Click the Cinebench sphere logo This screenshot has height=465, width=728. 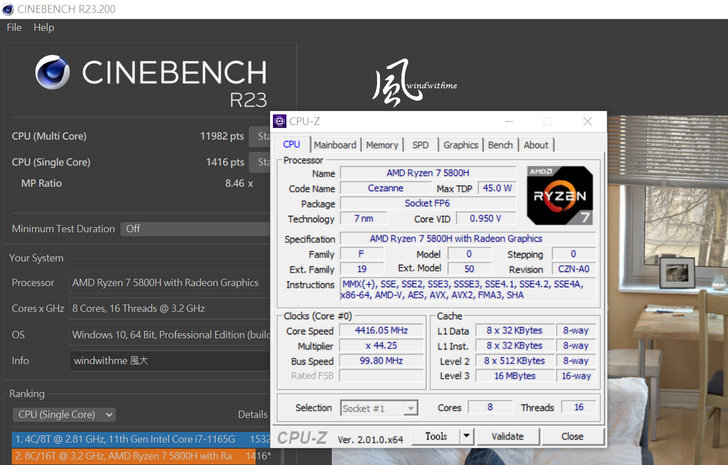click(53, 73)
